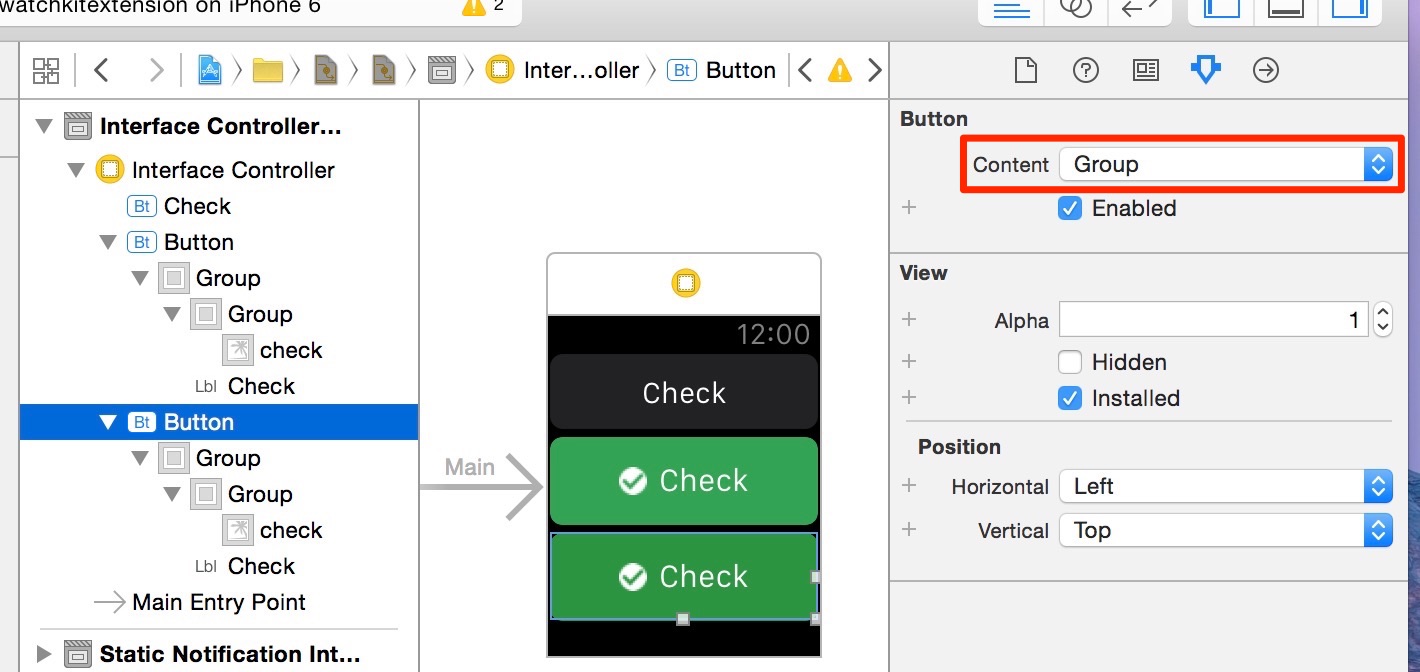The image size is (1420, 672).
Task: Open the related items grid menu
Action: click(46, 70)
